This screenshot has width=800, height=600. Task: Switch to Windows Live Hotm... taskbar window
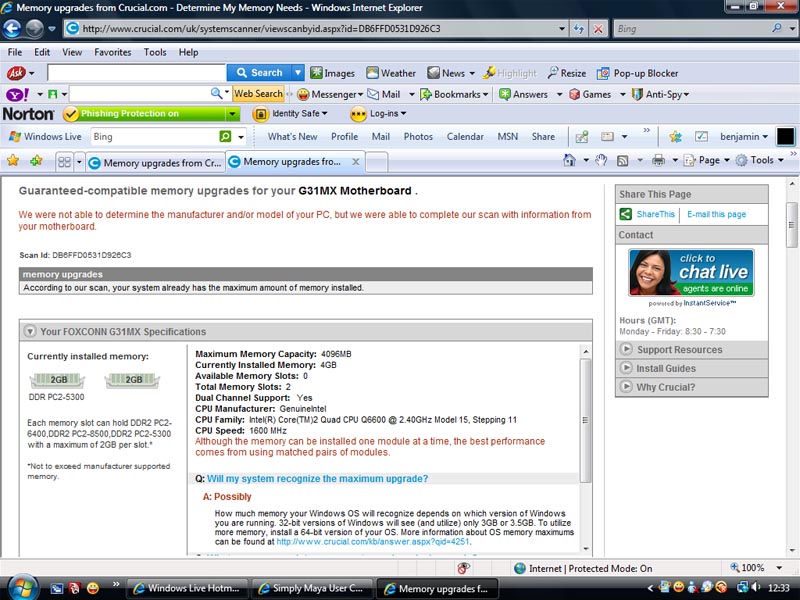coord(187,588)
